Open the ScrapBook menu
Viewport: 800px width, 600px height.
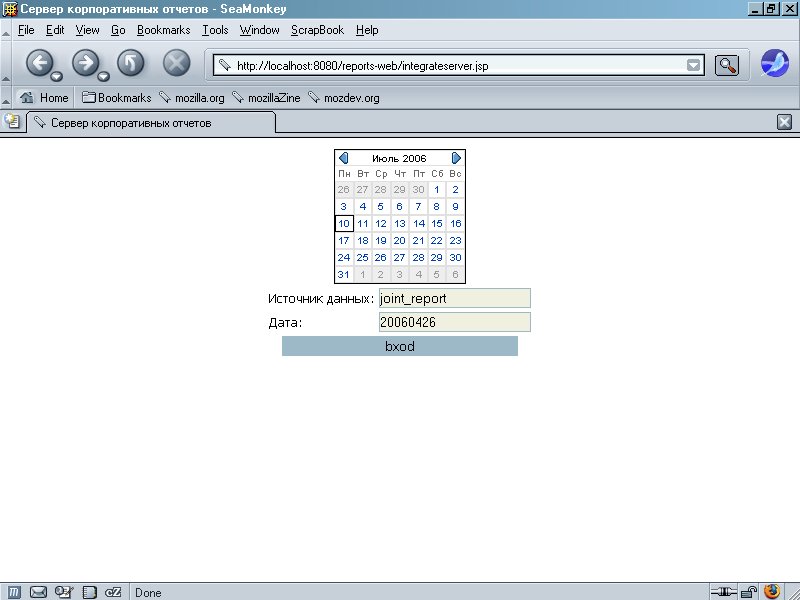[x=317, y=30]
